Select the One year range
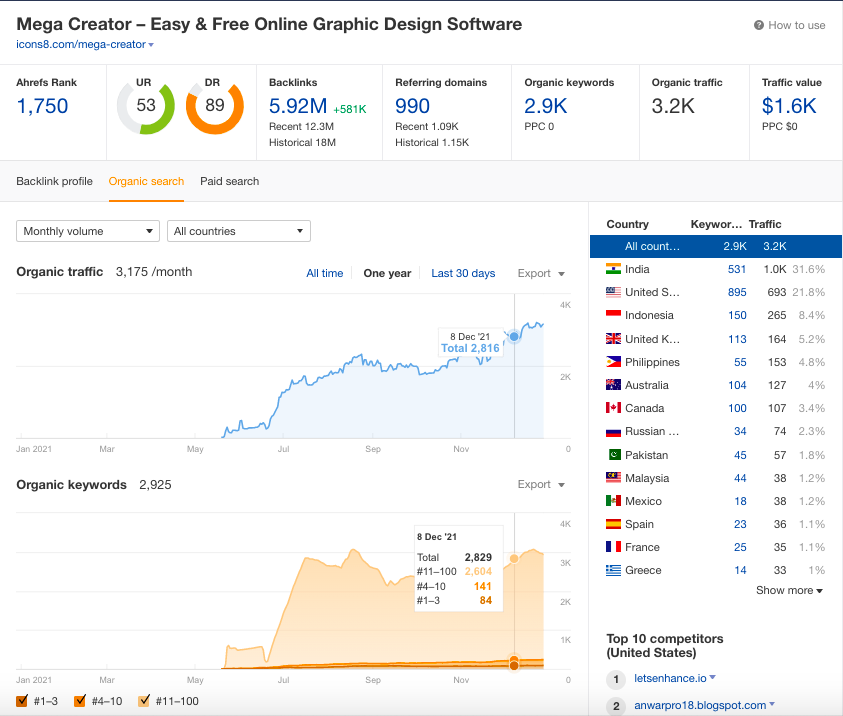 coord(387,274)
